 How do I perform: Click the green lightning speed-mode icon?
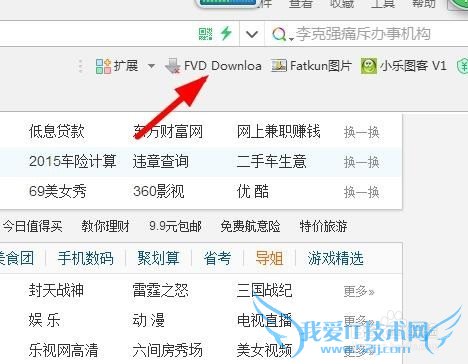226,33
